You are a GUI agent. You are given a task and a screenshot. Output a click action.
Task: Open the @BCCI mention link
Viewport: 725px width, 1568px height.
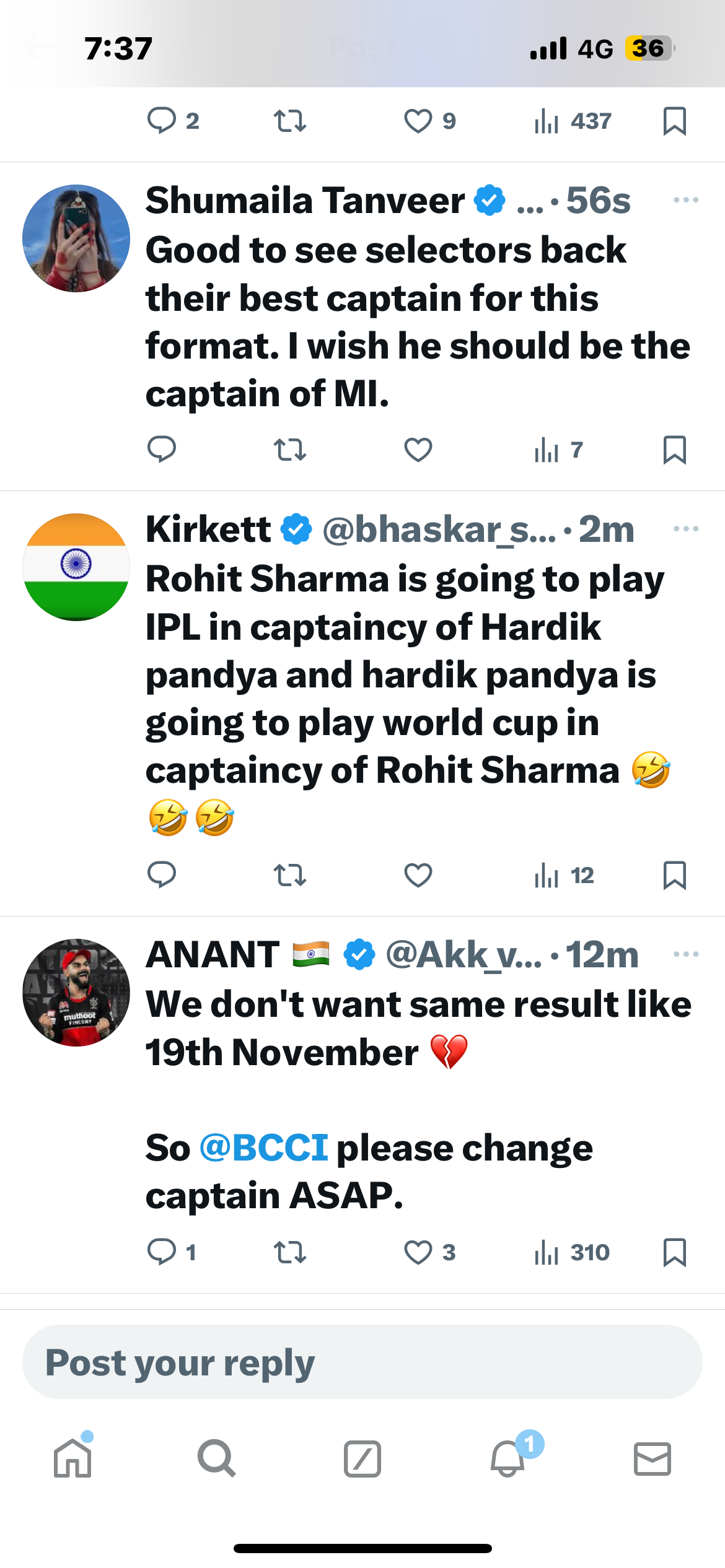[x=264, y=1148]
